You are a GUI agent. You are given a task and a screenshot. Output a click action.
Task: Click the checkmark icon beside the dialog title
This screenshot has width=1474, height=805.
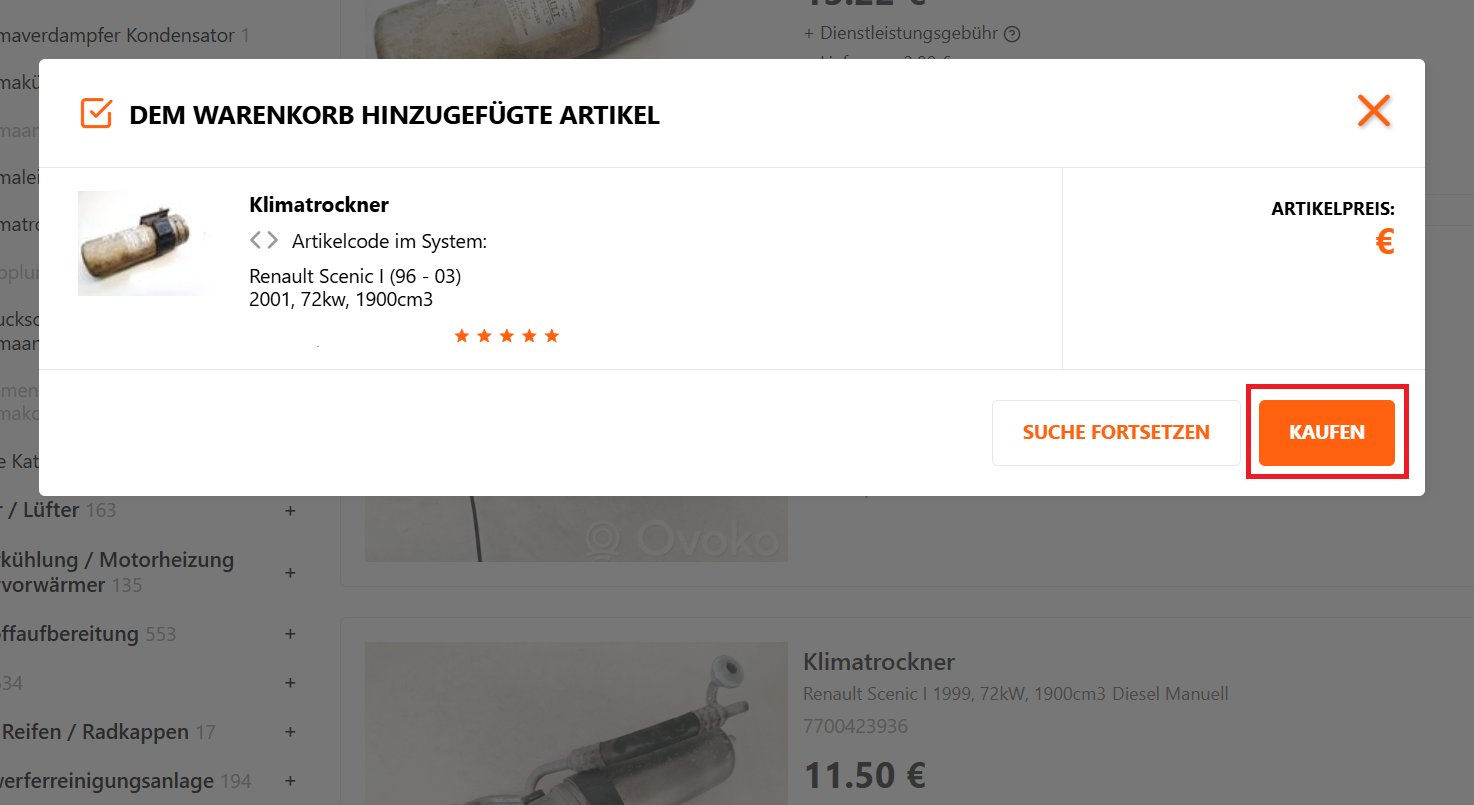pyautogui.click(x=96, y=114)
